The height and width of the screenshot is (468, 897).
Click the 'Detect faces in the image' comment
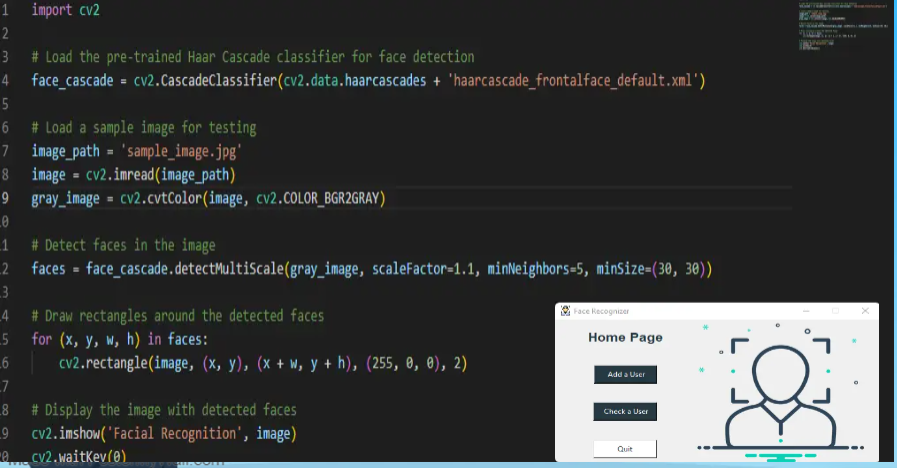[124, 245]
